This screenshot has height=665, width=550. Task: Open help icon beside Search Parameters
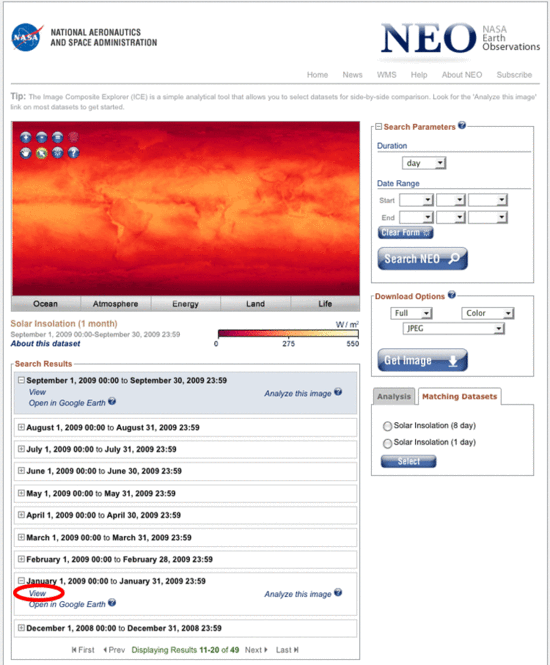click(462, 125)
